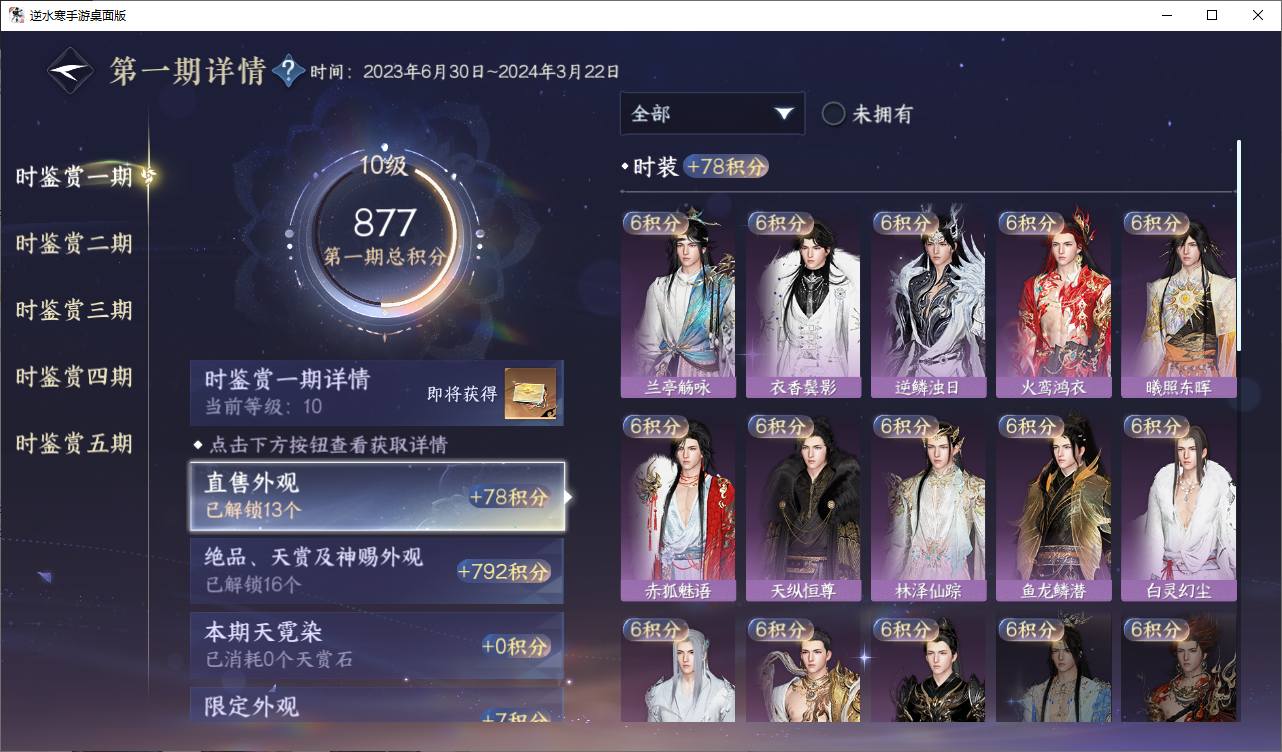1282x752 pixels.
Task: Select the 赤狐魅语 outfit thumbnail
Action: (x=678, y=508)
